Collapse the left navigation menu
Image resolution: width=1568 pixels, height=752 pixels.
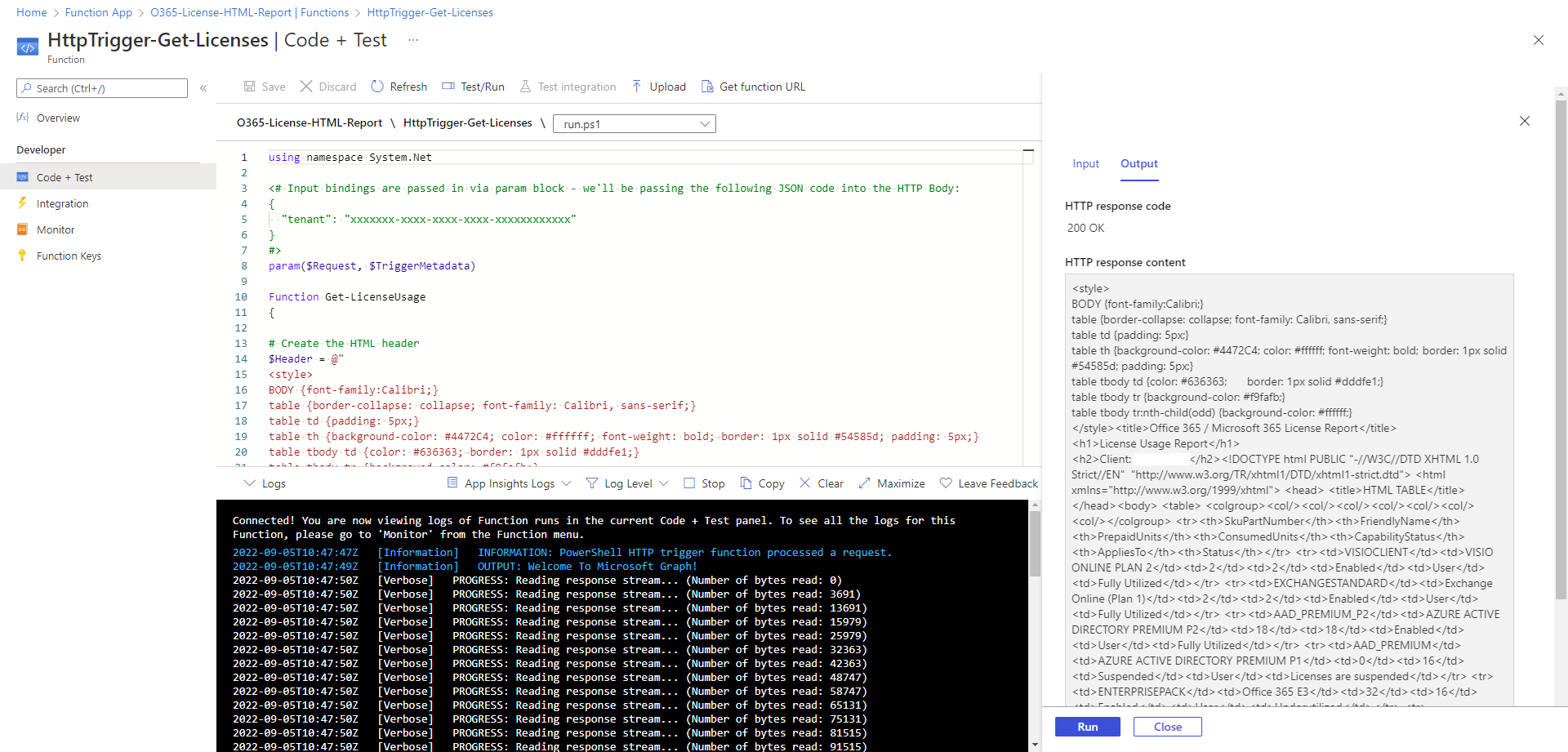(x=203, y=88)
